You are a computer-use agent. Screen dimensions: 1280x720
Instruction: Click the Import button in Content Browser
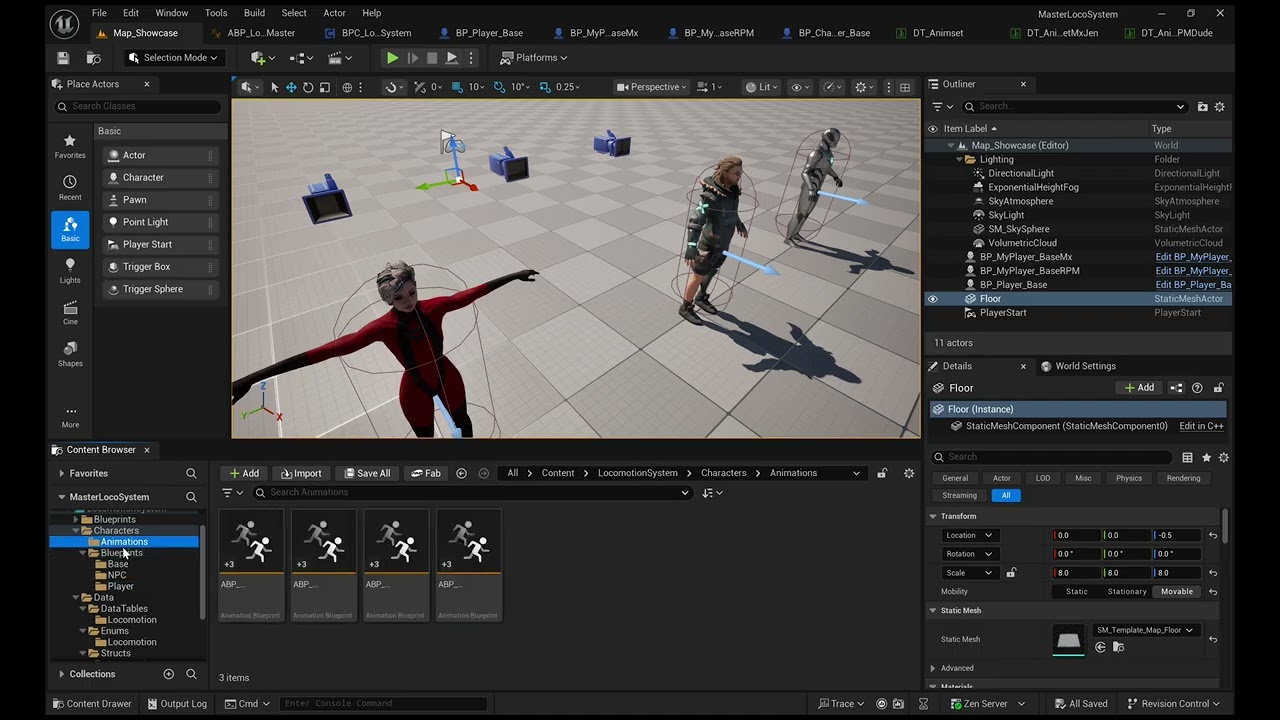coord(301,473)
